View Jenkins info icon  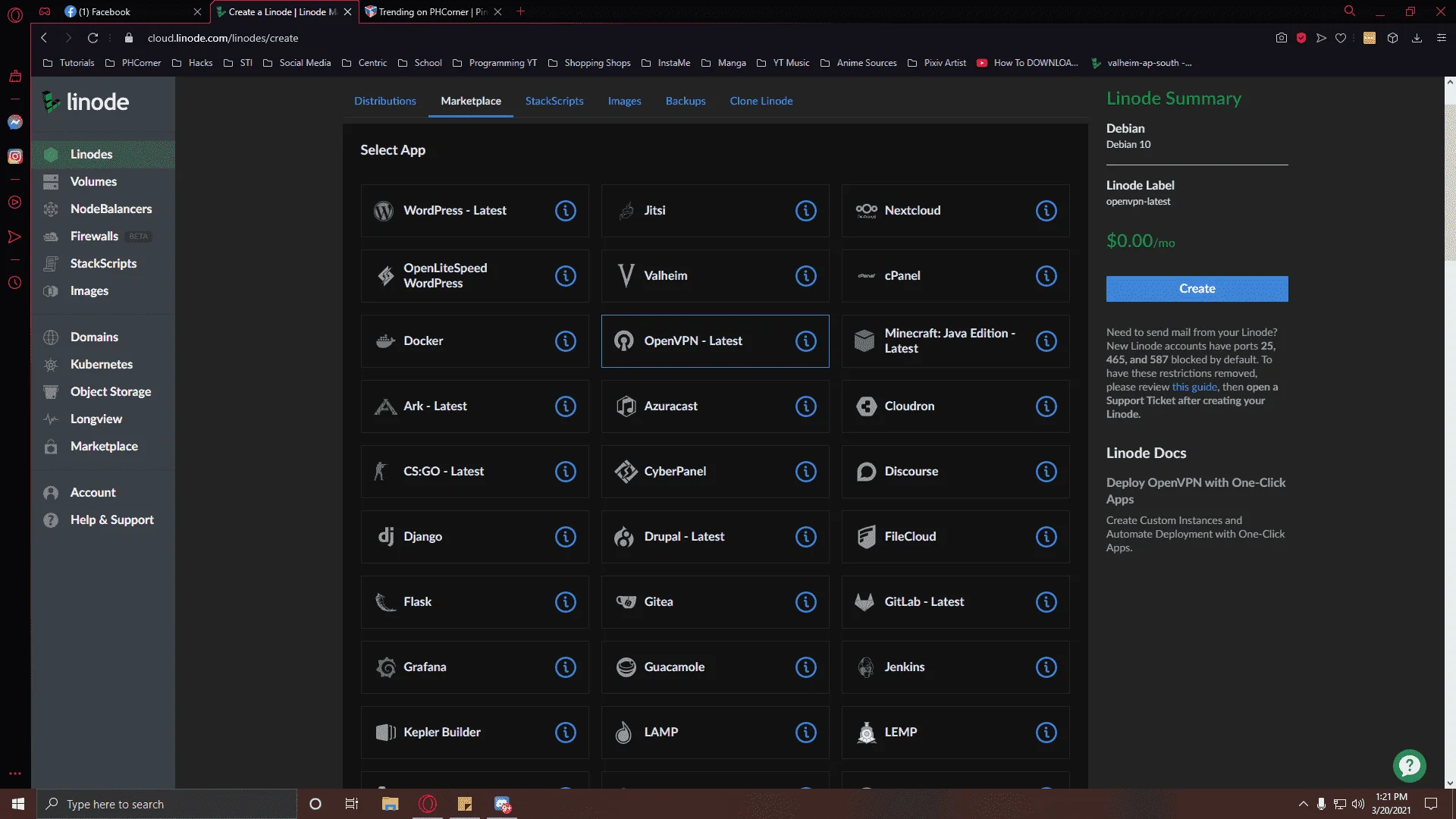coord(1046,667)
